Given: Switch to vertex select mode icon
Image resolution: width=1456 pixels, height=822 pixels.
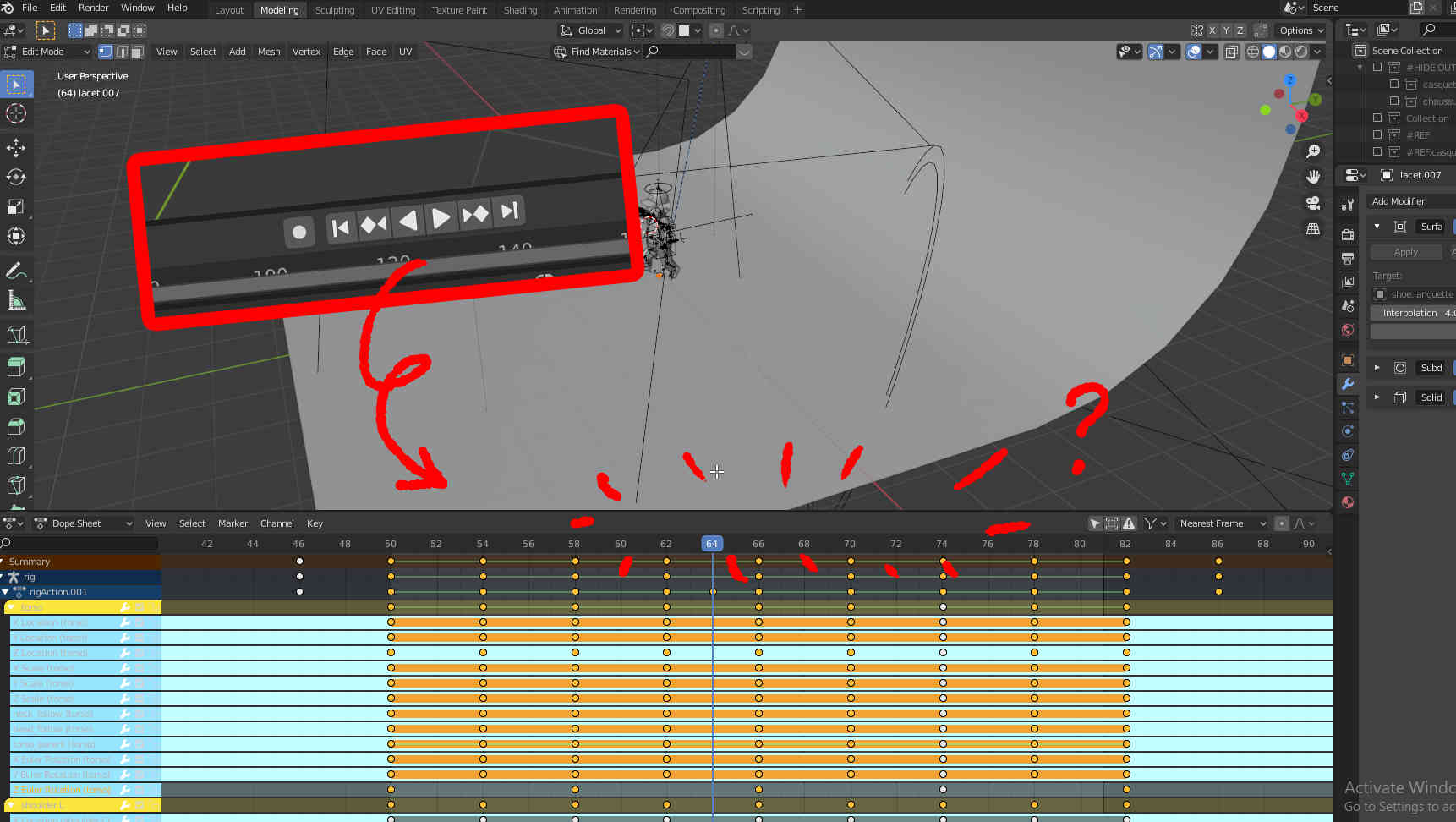Looking at the screenshot, I should point(105,52).
